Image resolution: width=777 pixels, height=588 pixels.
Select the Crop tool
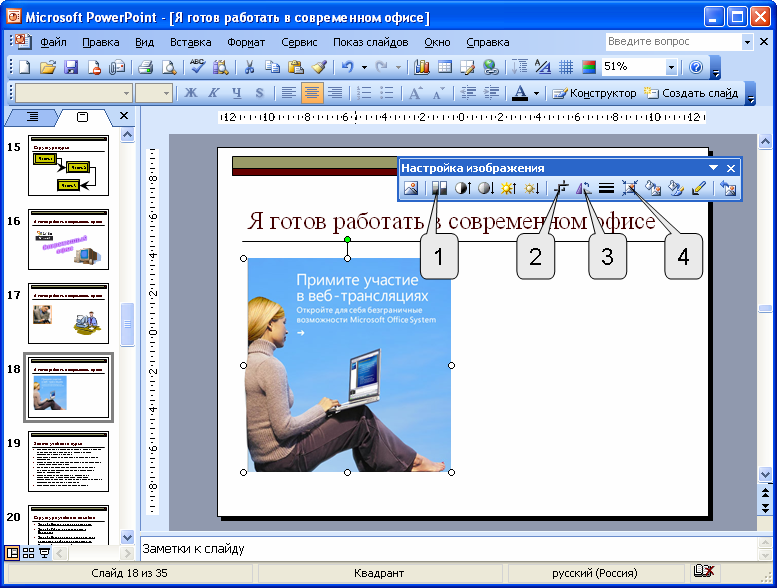click(x=561, y=188)
